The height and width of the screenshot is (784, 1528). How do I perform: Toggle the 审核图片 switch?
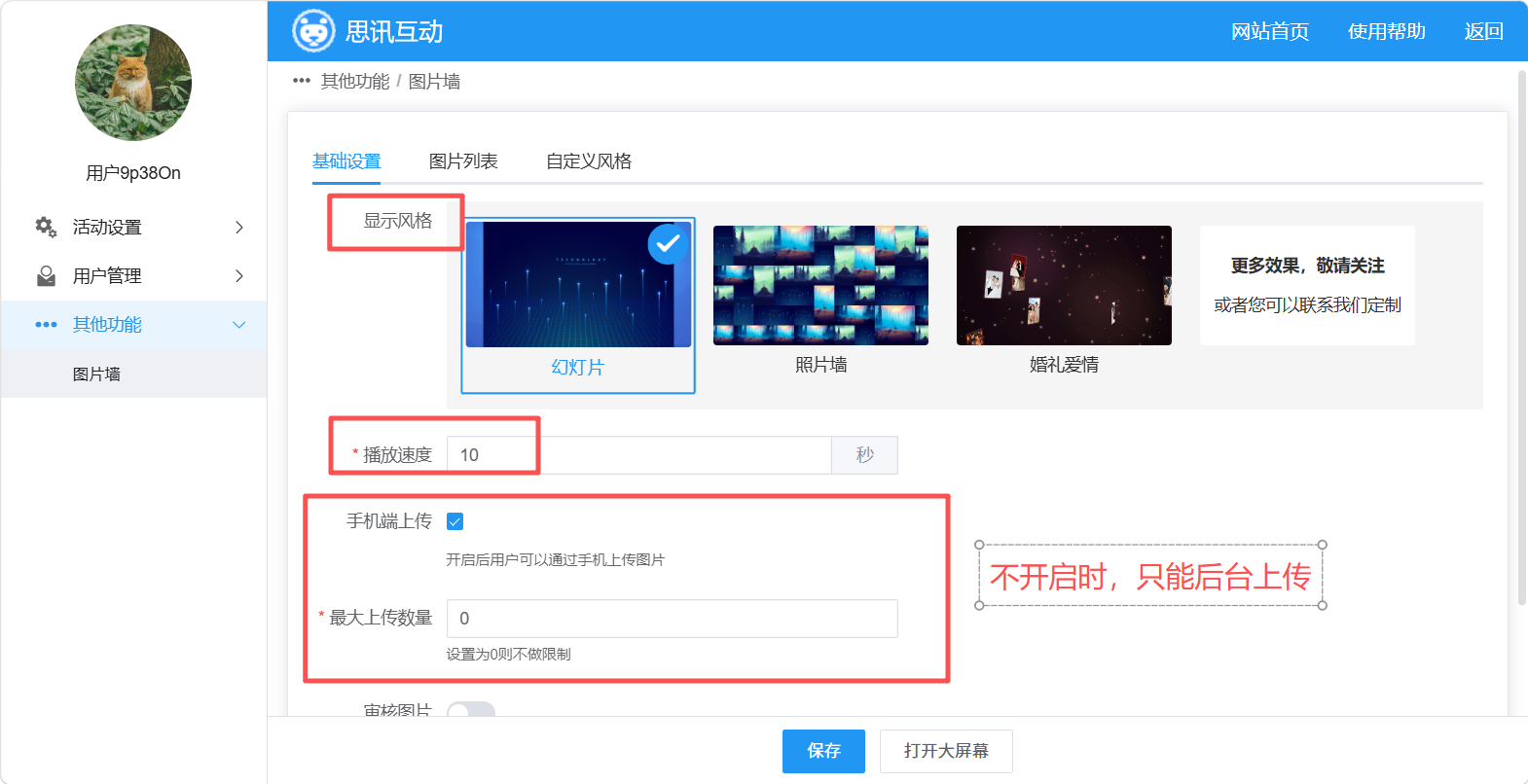471,709
